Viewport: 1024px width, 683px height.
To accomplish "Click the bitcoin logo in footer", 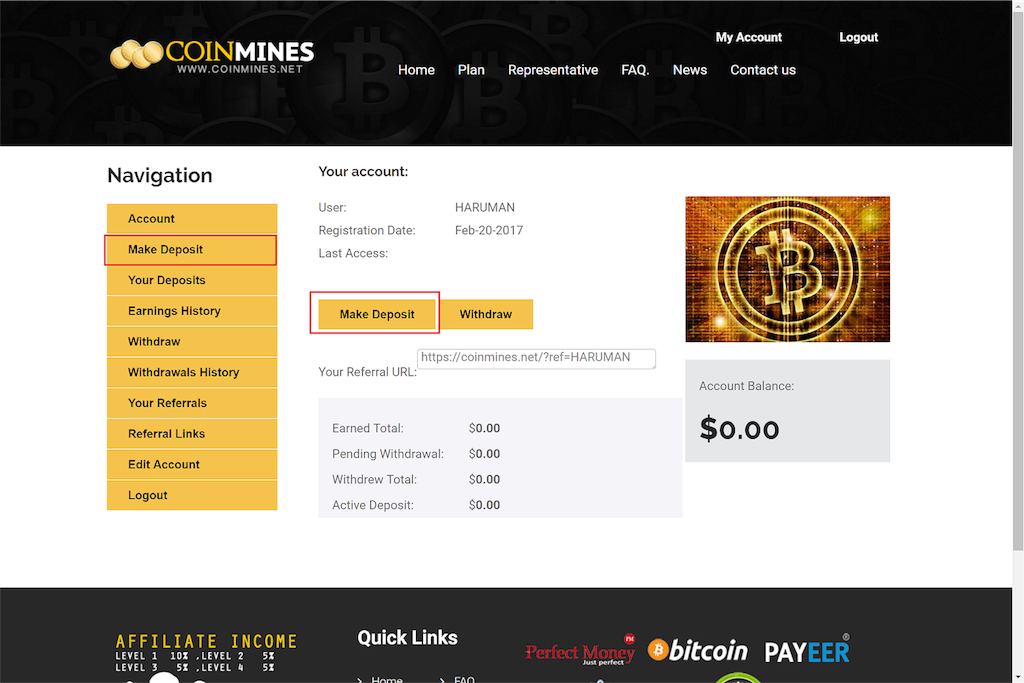I will pos(697,650).
